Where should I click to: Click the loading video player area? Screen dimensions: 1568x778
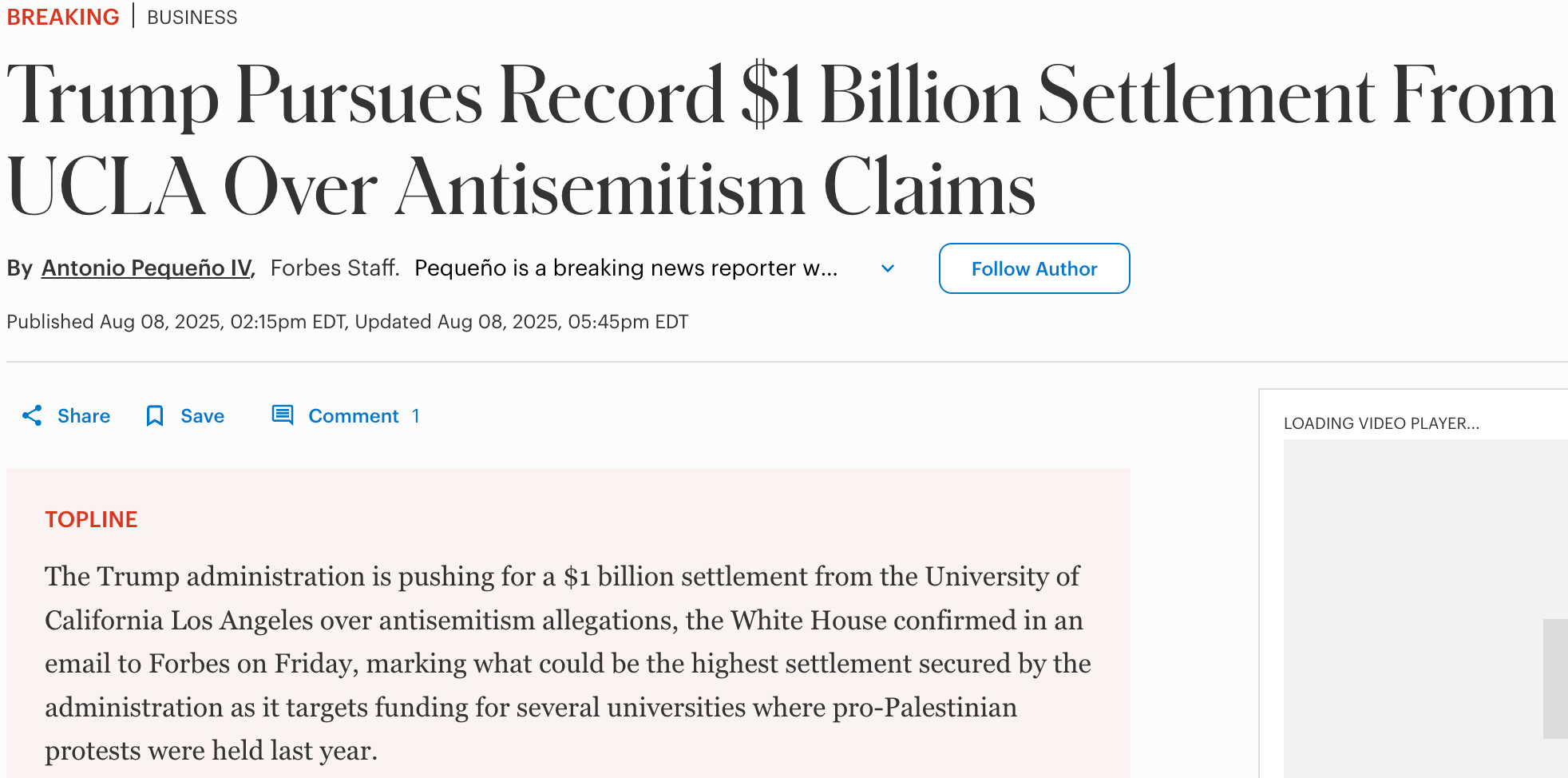coord(1425,607)
